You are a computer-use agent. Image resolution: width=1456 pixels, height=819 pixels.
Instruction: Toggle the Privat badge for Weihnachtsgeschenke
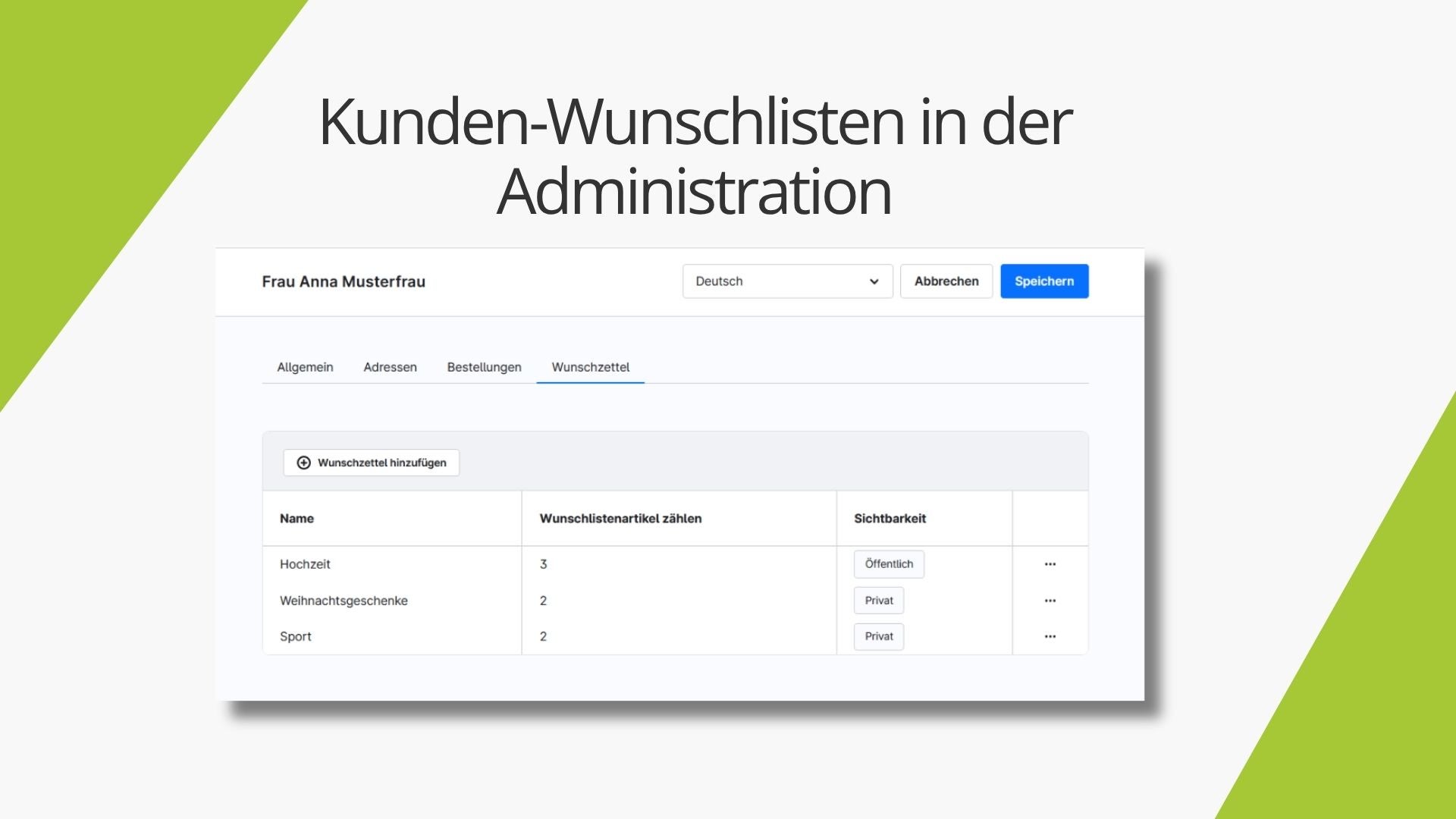point(879,601)
